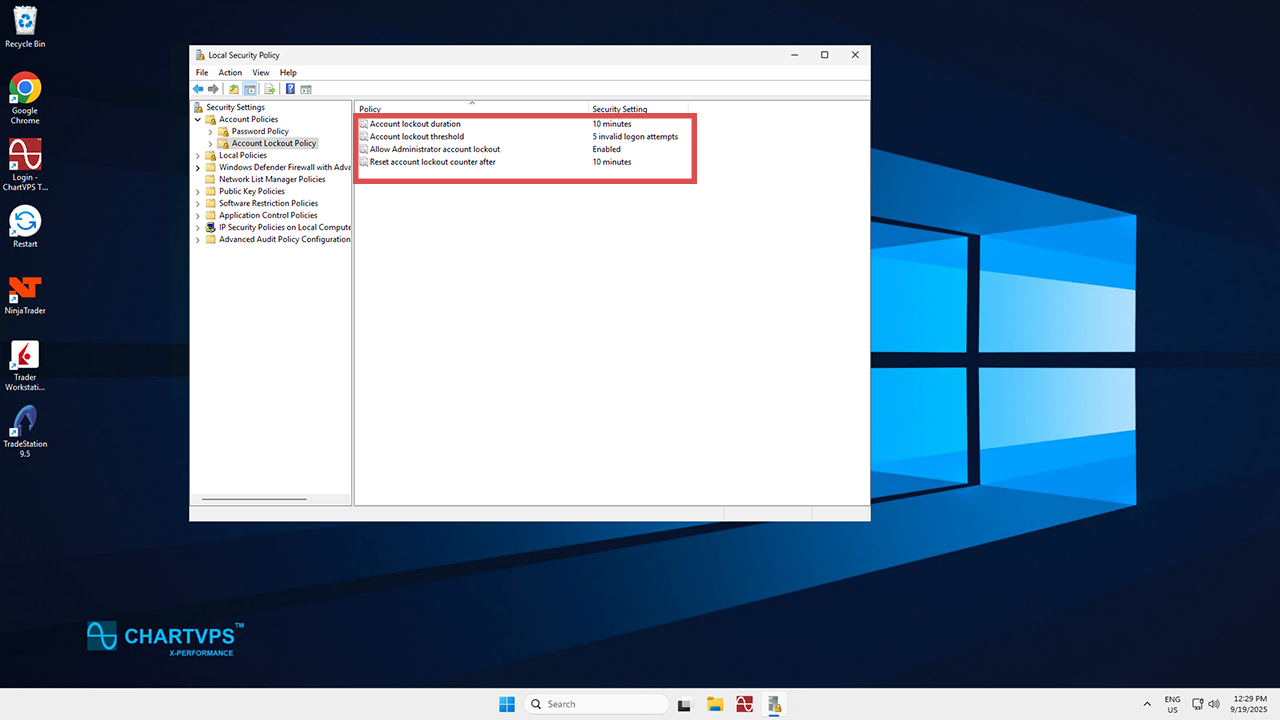This screenshot has height=720, width=1280.
Task: Expand Advanced Audit Policy Configuration node
Action: [198, 240]
